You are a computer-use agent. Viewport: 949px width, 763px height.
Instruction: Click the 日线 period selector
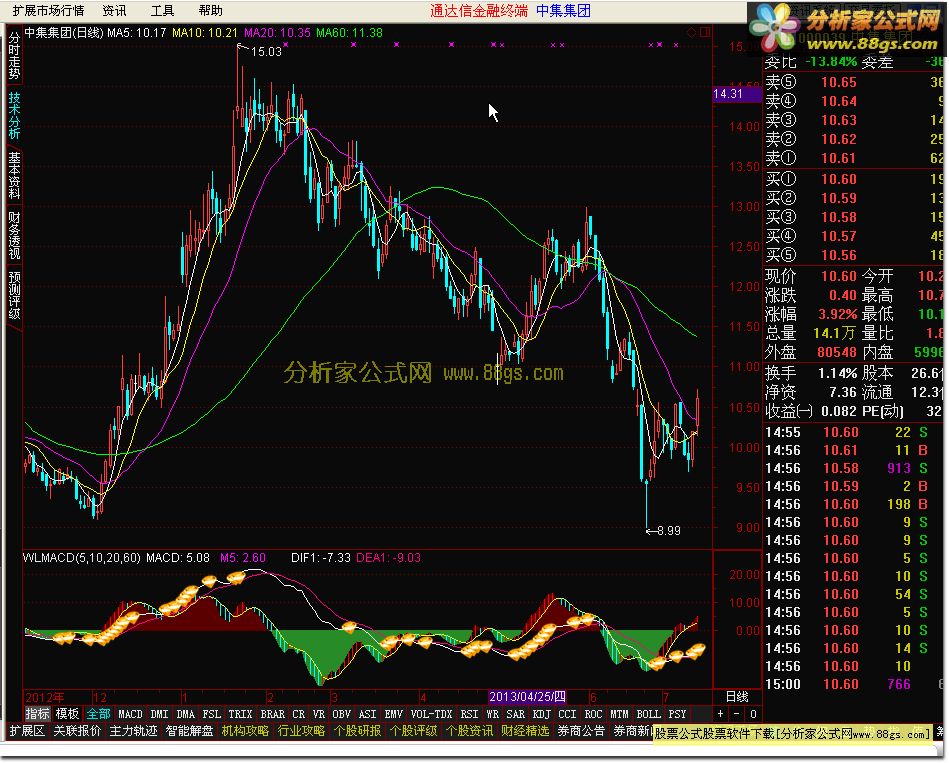coord(737,696)
